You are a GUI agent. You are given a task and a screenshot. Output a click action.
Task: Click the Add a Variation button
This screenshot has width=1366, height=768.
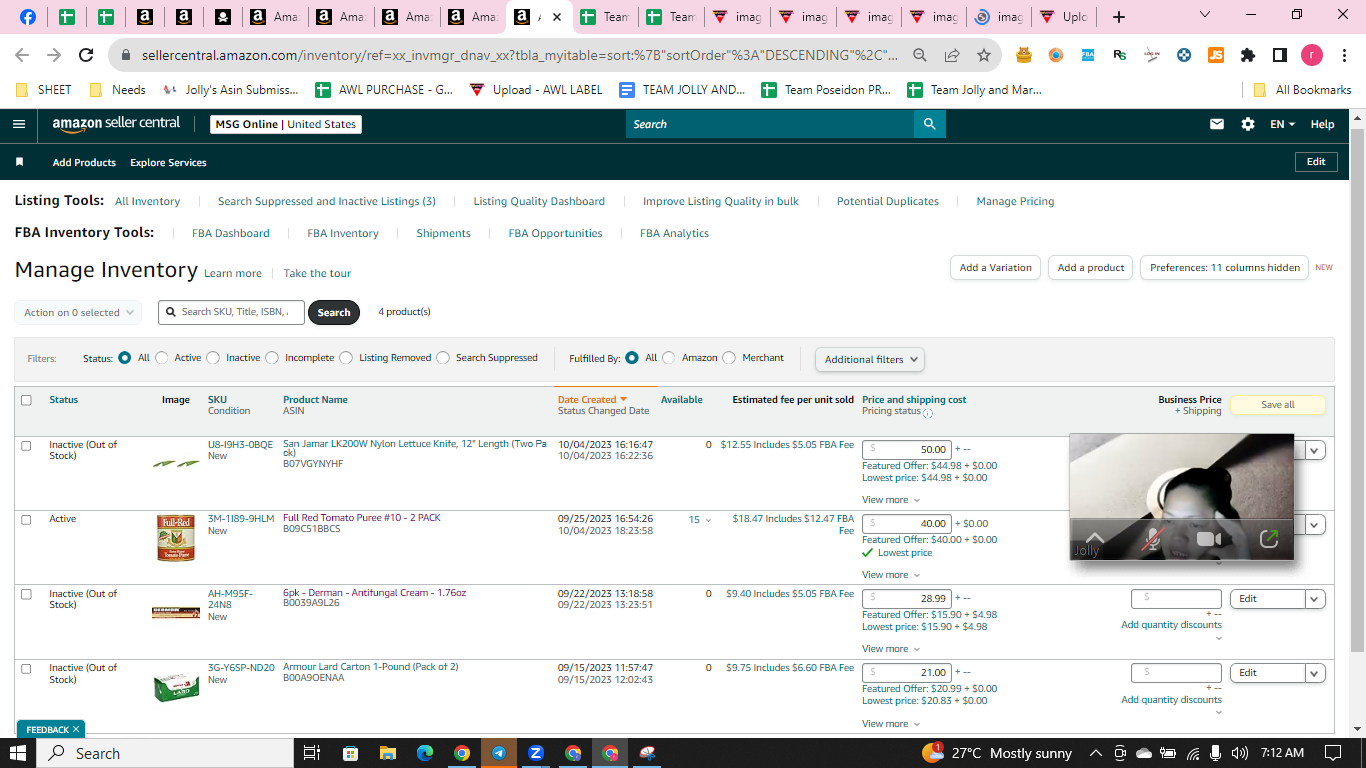pos(995,268)
